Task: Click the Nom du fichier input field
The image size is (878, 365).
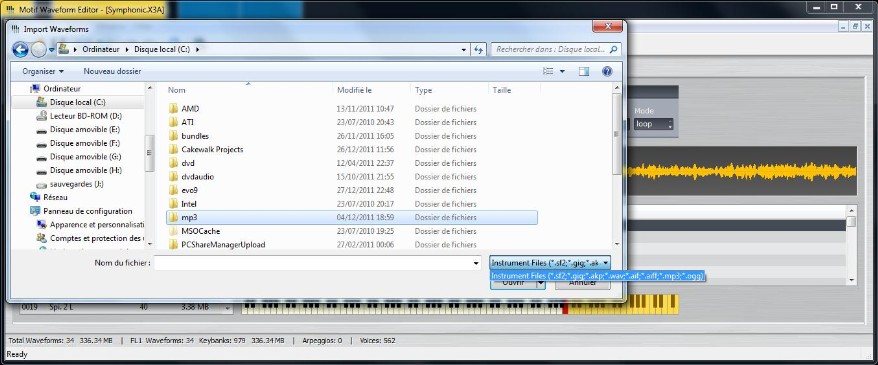Action: pyautogui.click(x=317, y=263)
